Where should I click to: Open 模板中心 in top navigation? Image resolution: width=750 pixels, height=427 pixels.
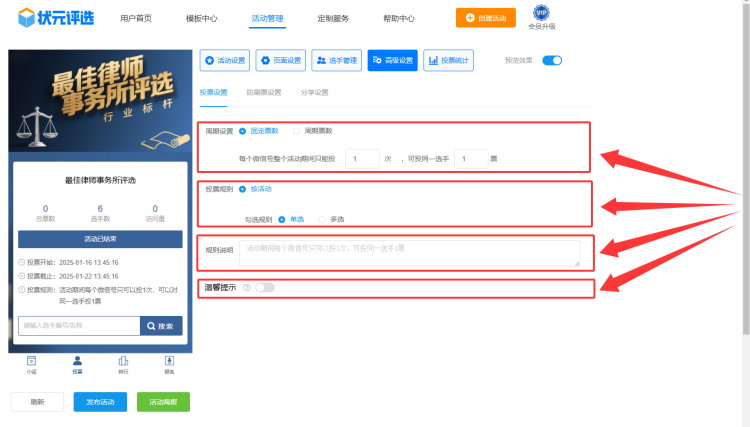tap(201, 18)
